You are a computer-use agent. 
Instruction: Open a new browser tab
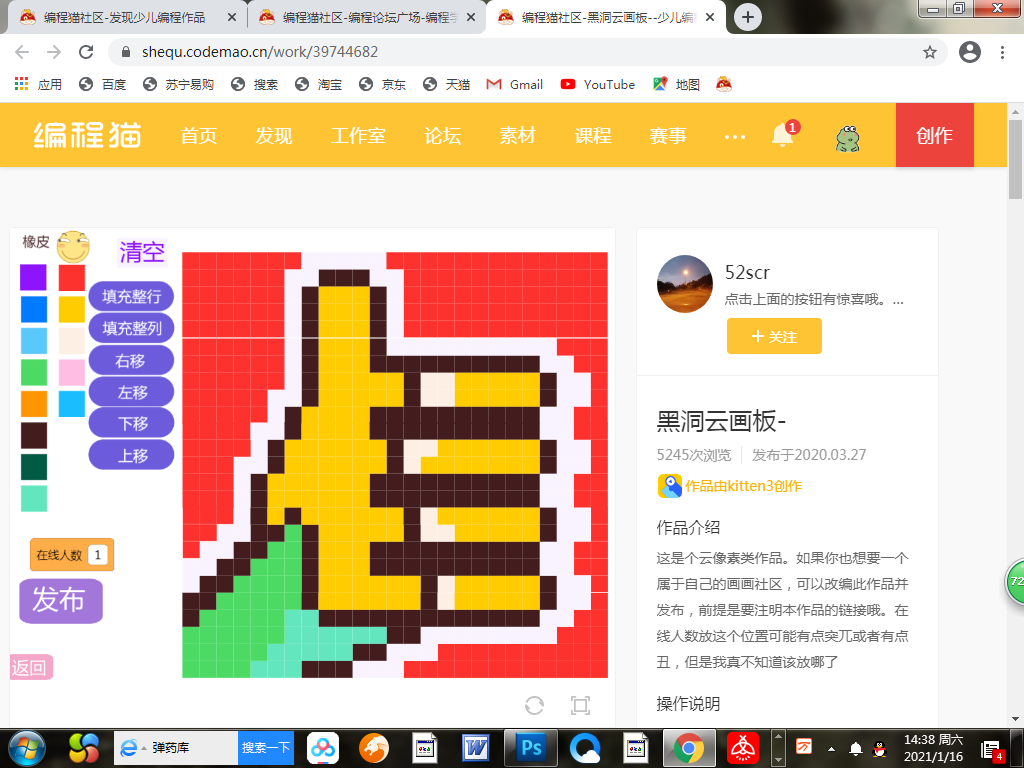(x=748, y=17)
